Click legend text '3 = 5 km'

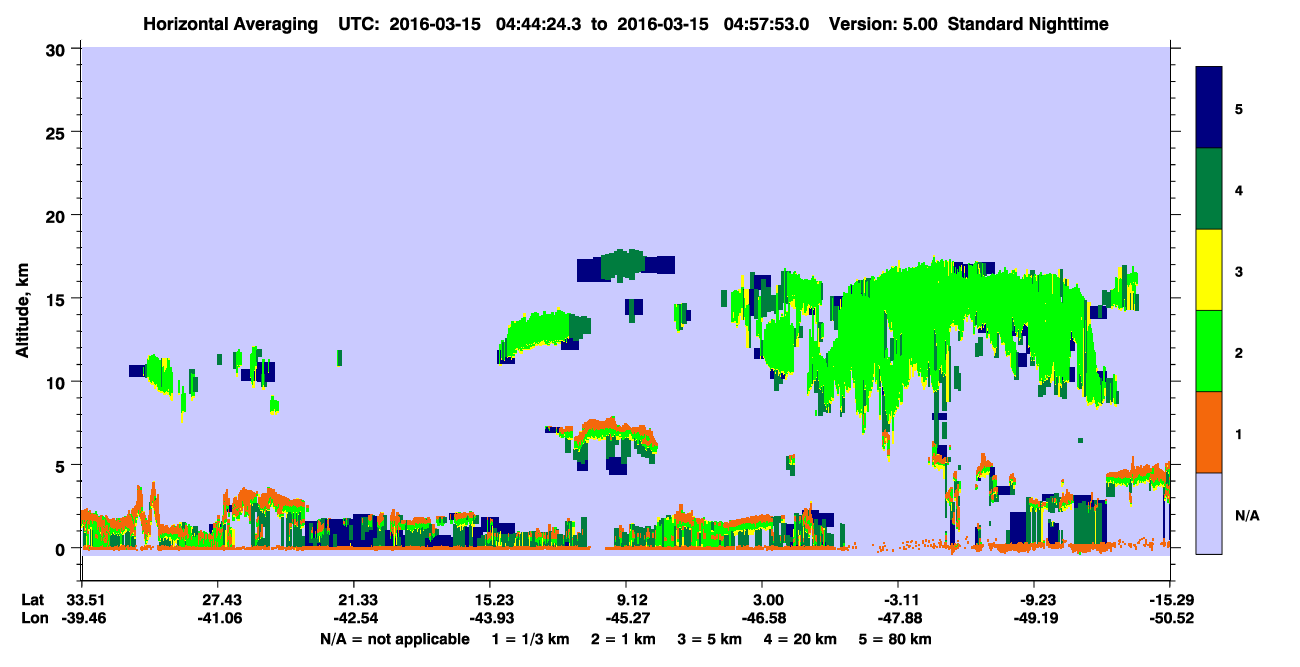[x=711, y=639]
